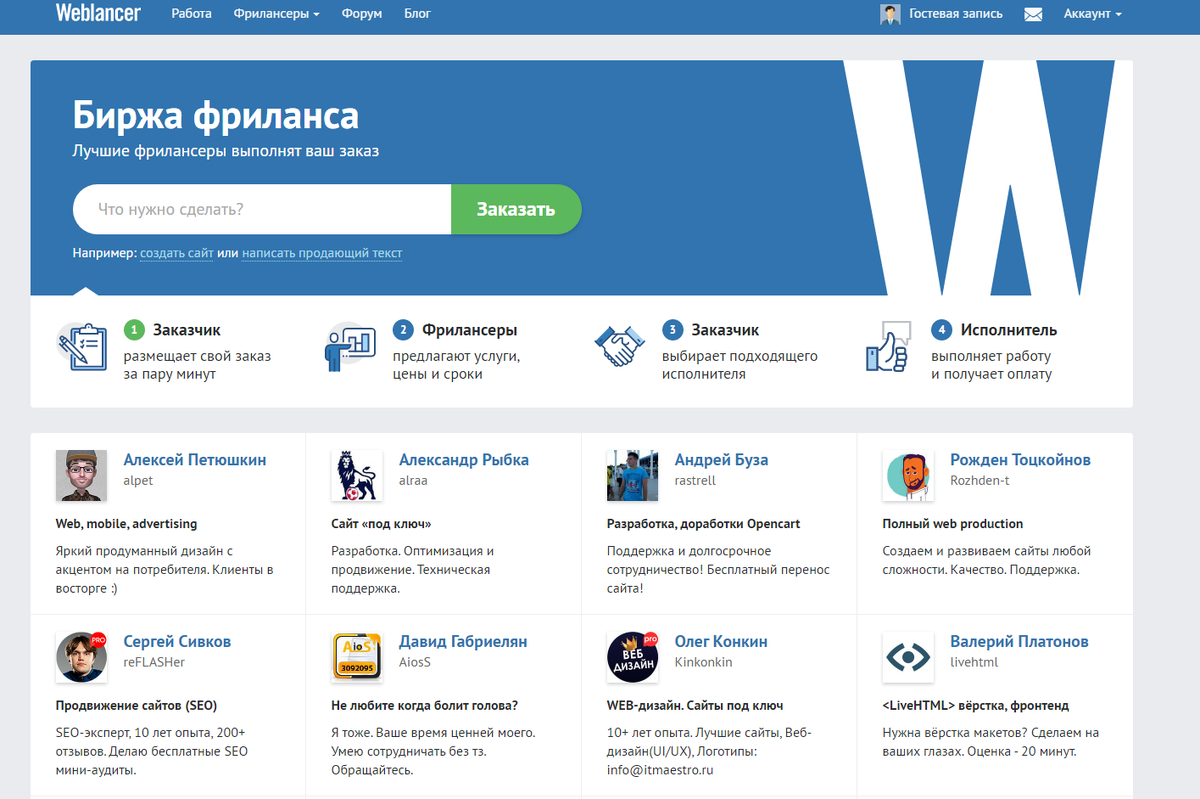Click the username AiosS

tap(415, 662)
